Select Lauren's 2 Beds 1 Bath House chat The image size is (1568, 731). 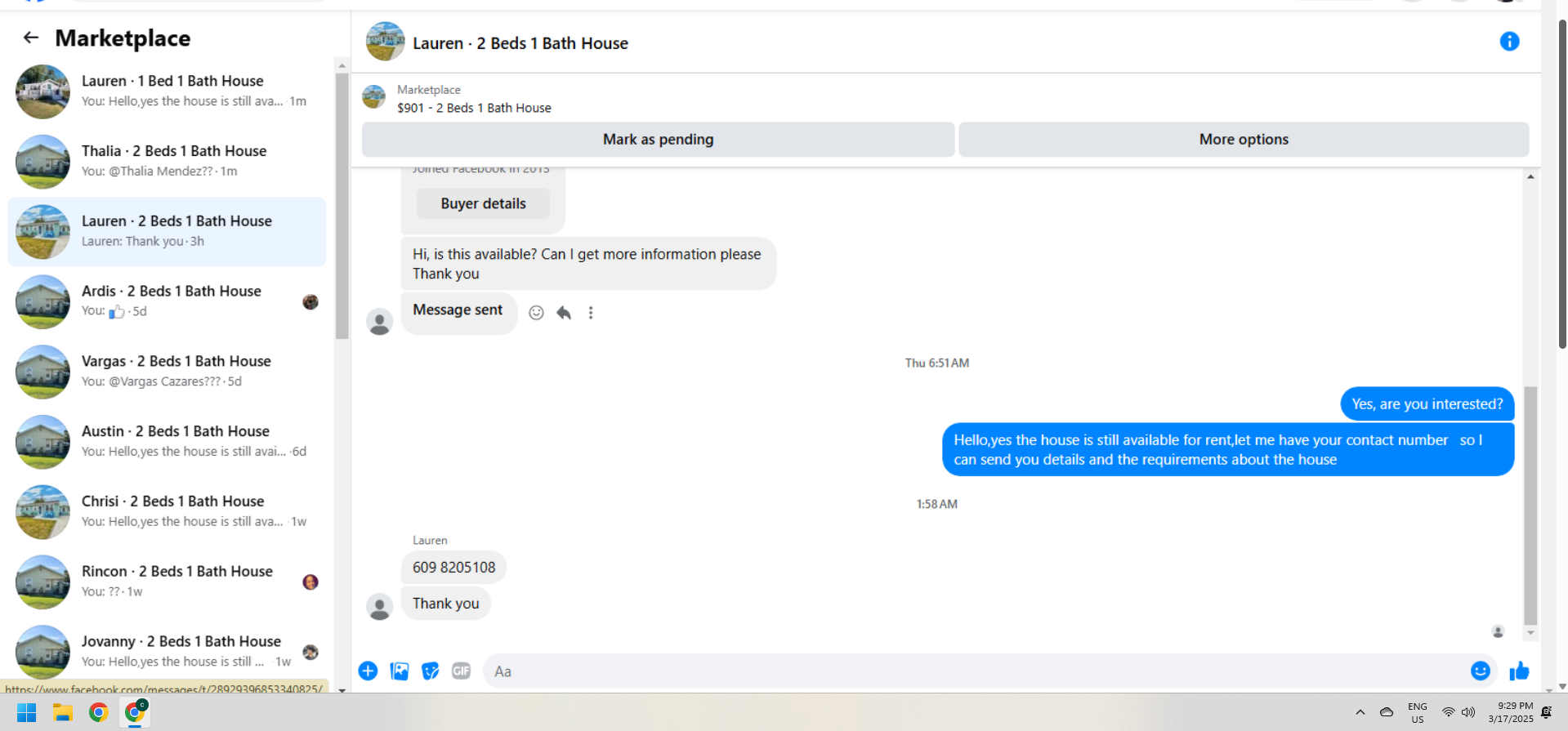(x=168, y=232)
